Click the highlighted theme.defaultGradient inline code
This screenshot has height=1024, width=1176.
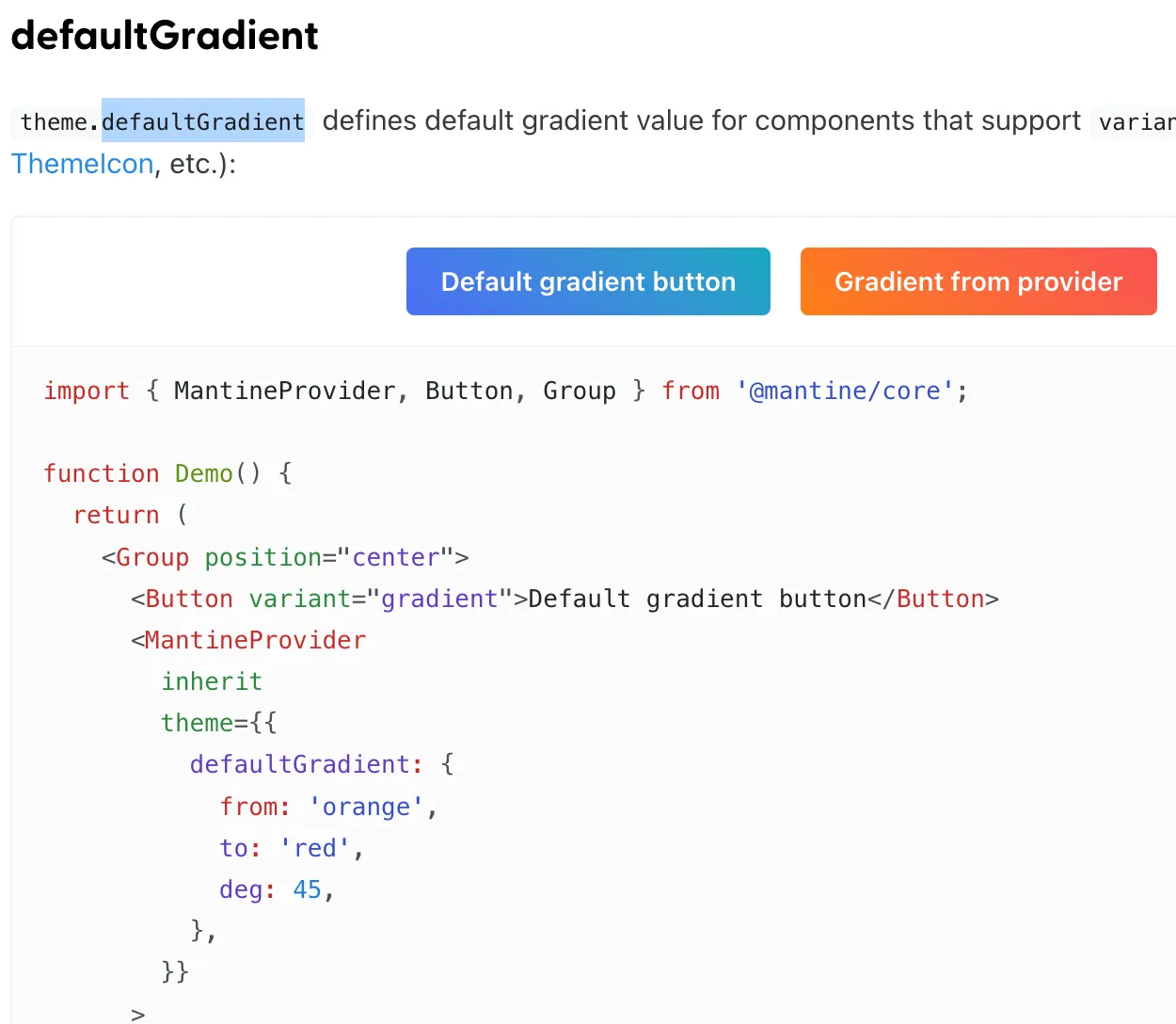162,121
